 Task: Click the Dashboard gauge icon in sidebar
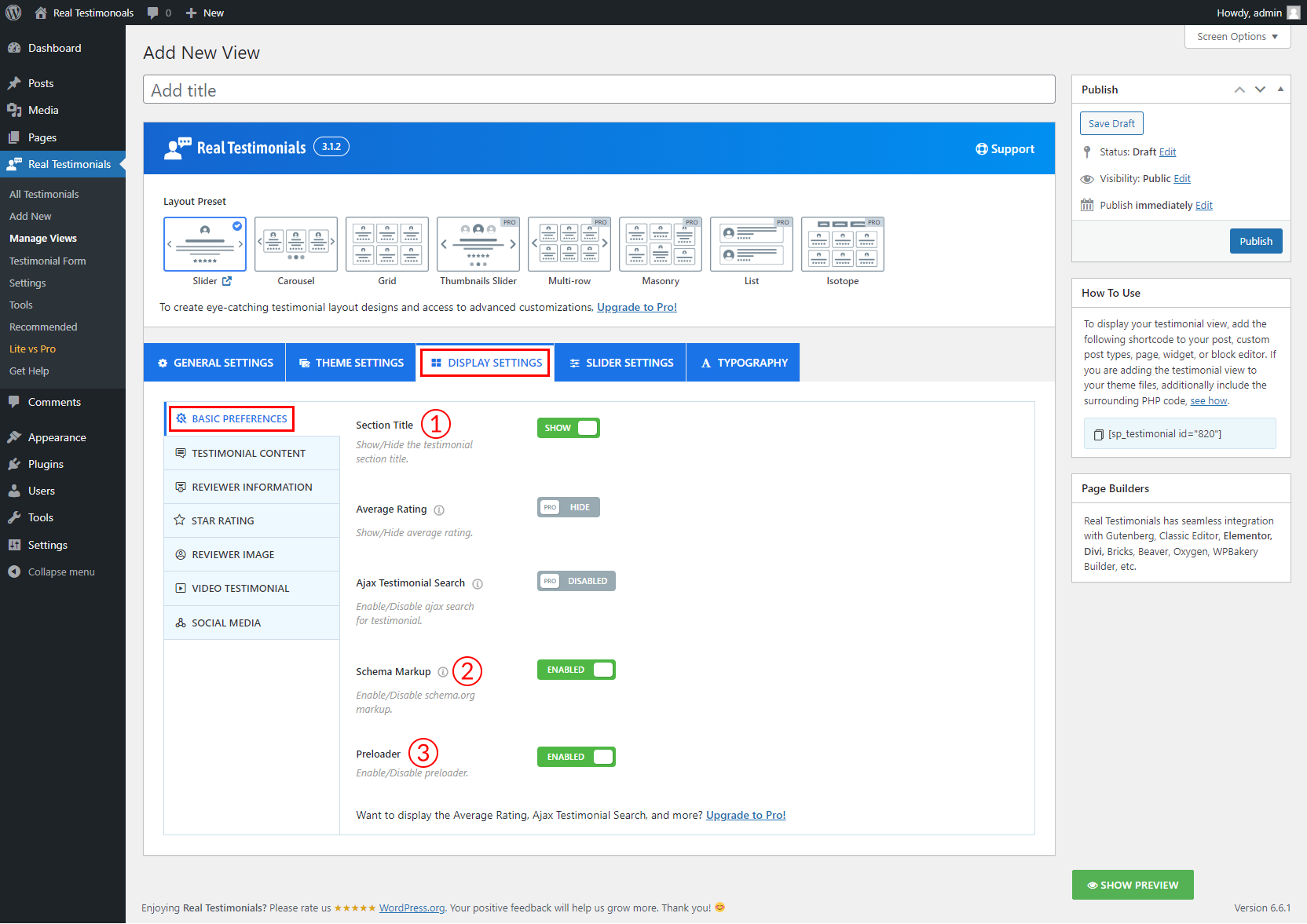coord(14,48)
